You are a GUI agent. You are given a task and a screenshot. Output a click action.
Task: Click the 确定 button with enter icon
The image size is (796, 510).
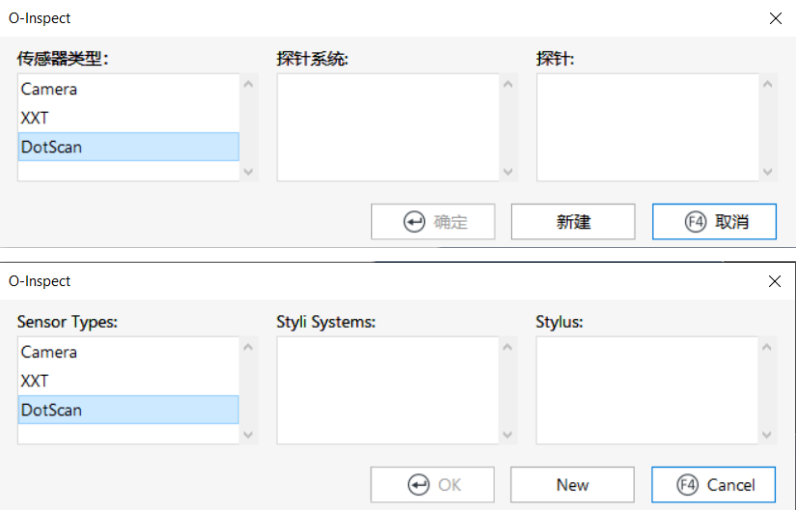433,222
